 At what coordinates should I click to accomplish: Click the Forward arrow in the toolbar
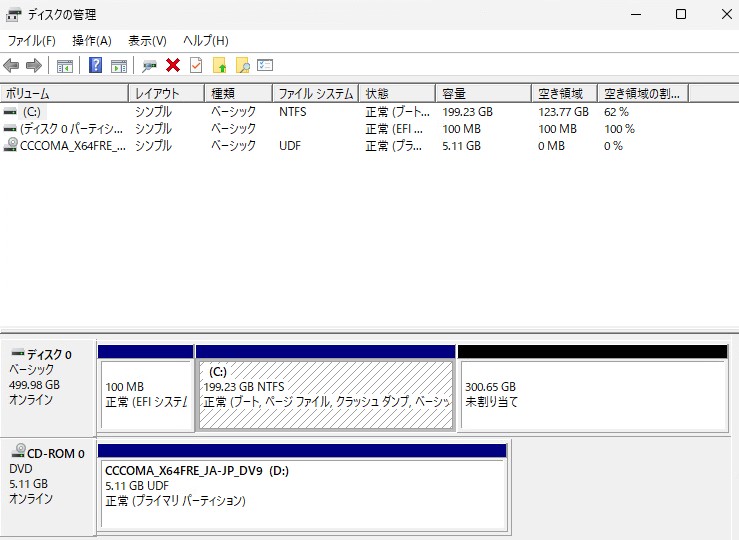(x=33, y=65)
